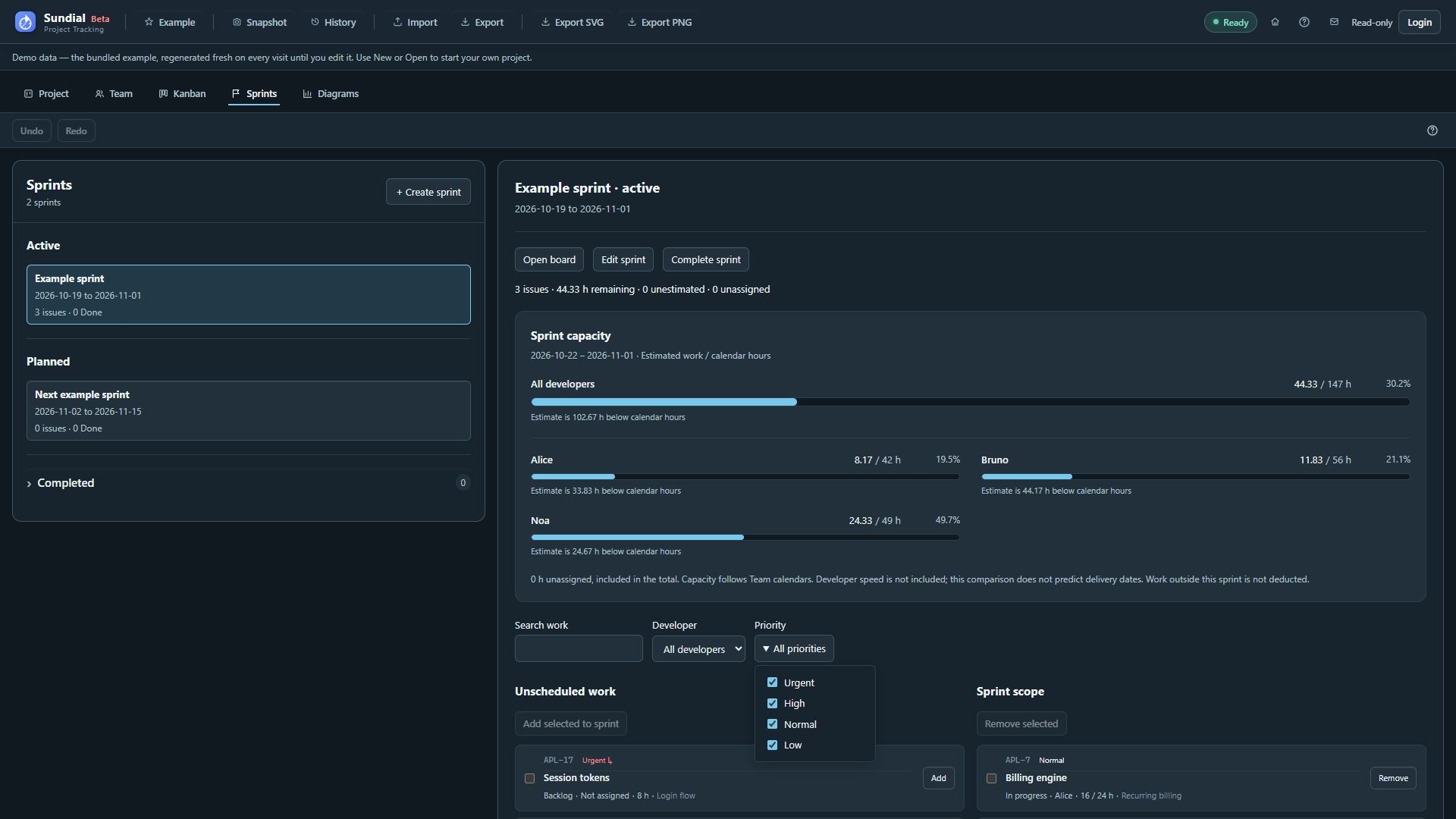The width and height of the screenshot is (1456, 819).
Task: Click the Team people icon
Action: (x=99, y=94)
